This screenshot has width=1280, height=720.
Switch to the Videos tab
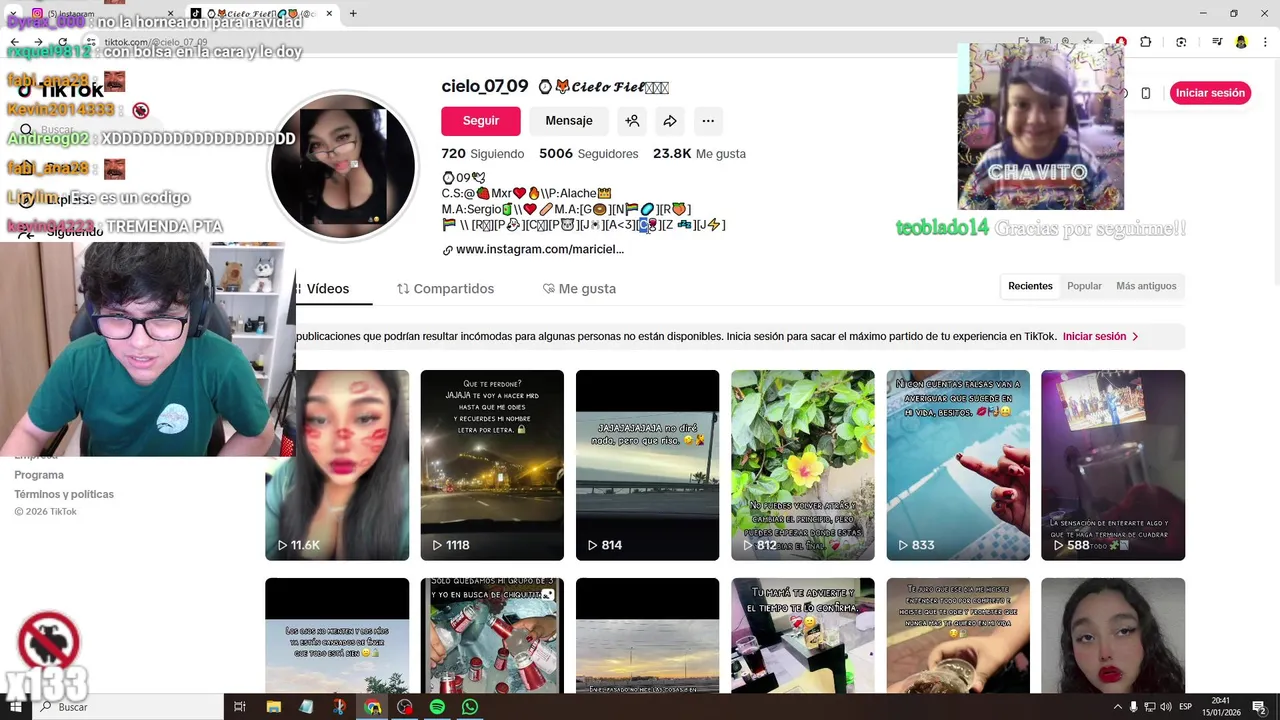(327, 288)
